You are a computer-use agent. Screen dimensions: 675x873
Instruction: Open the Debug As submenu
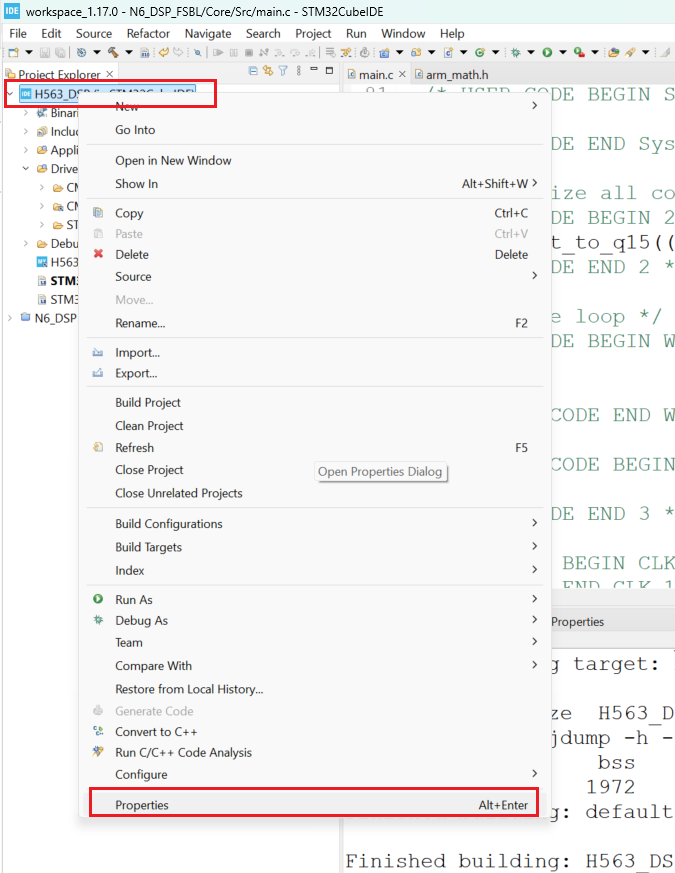(x=314, y=620)
